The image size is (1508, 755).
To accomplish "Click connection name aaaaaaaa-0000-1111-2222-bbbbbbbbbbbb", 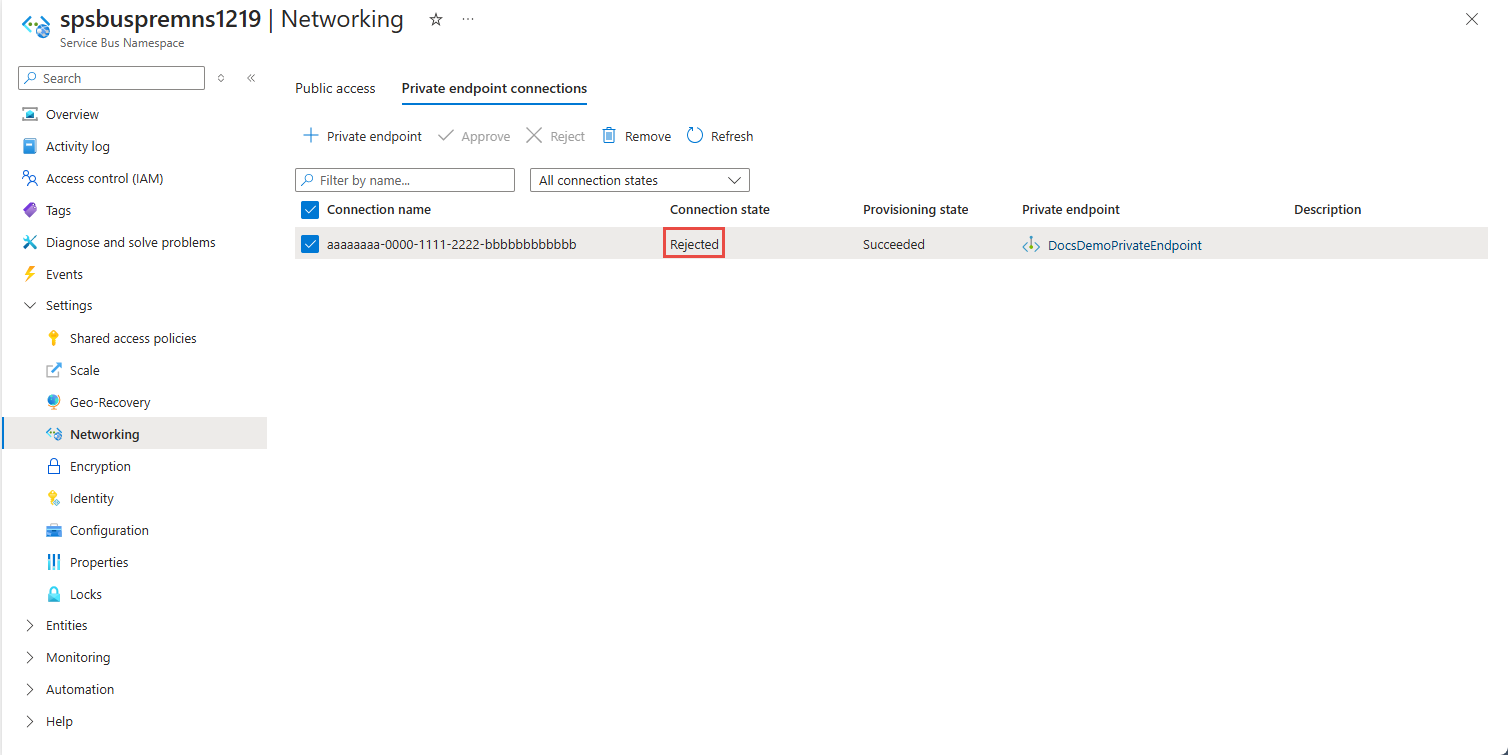I will pos(452,244).
